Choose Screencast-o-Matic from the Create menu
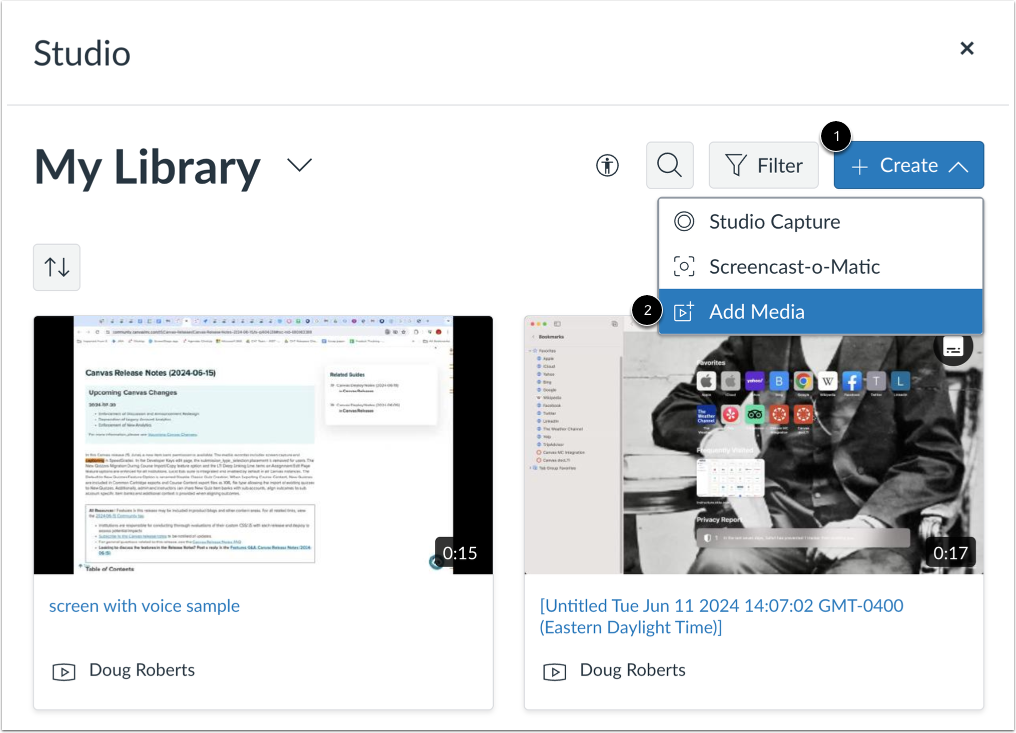Screen dimensions: 1016x733 point(793,266)
